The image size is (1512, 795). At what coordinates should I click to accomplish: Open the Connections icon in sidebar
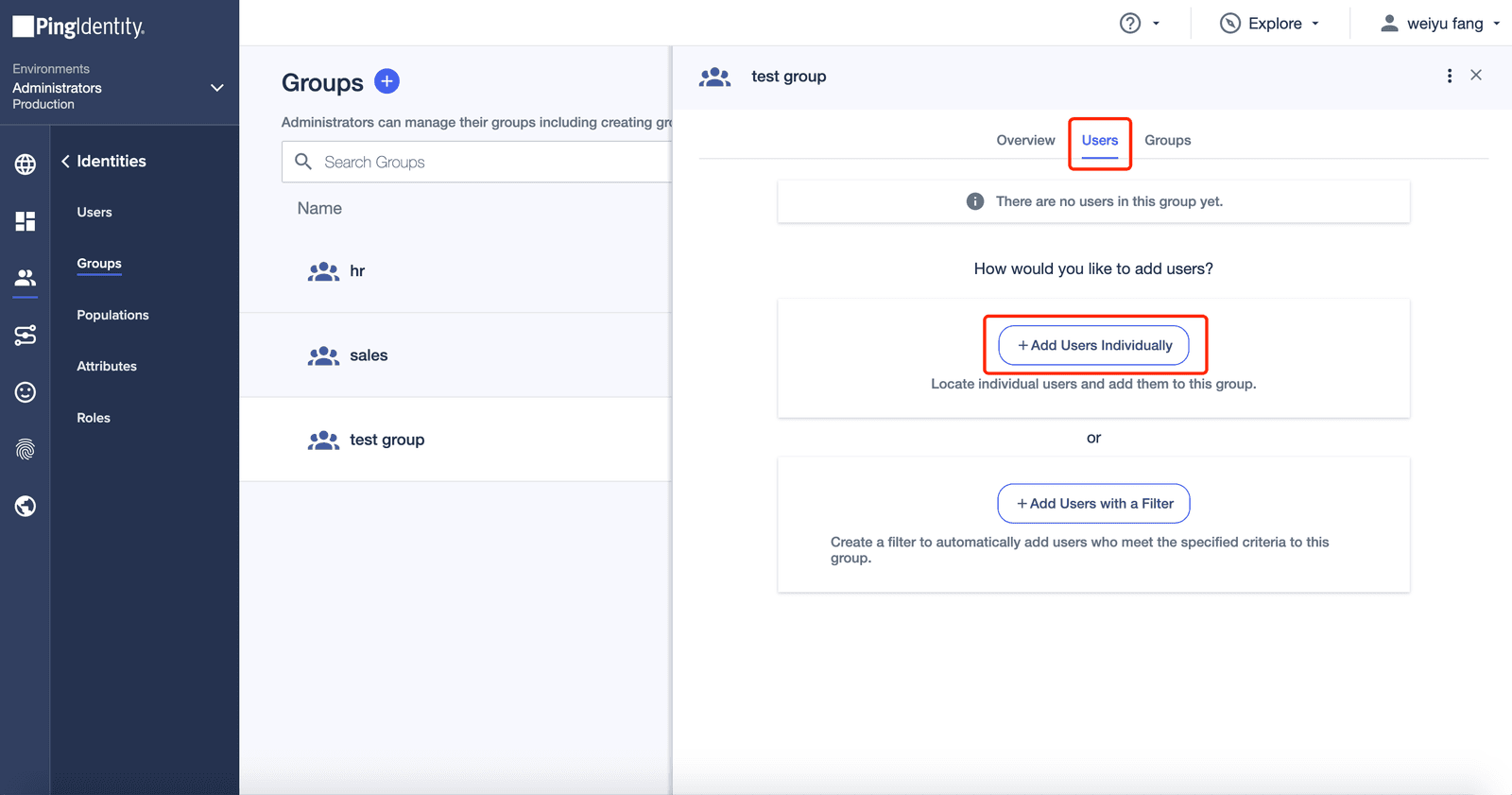point(26,335)
